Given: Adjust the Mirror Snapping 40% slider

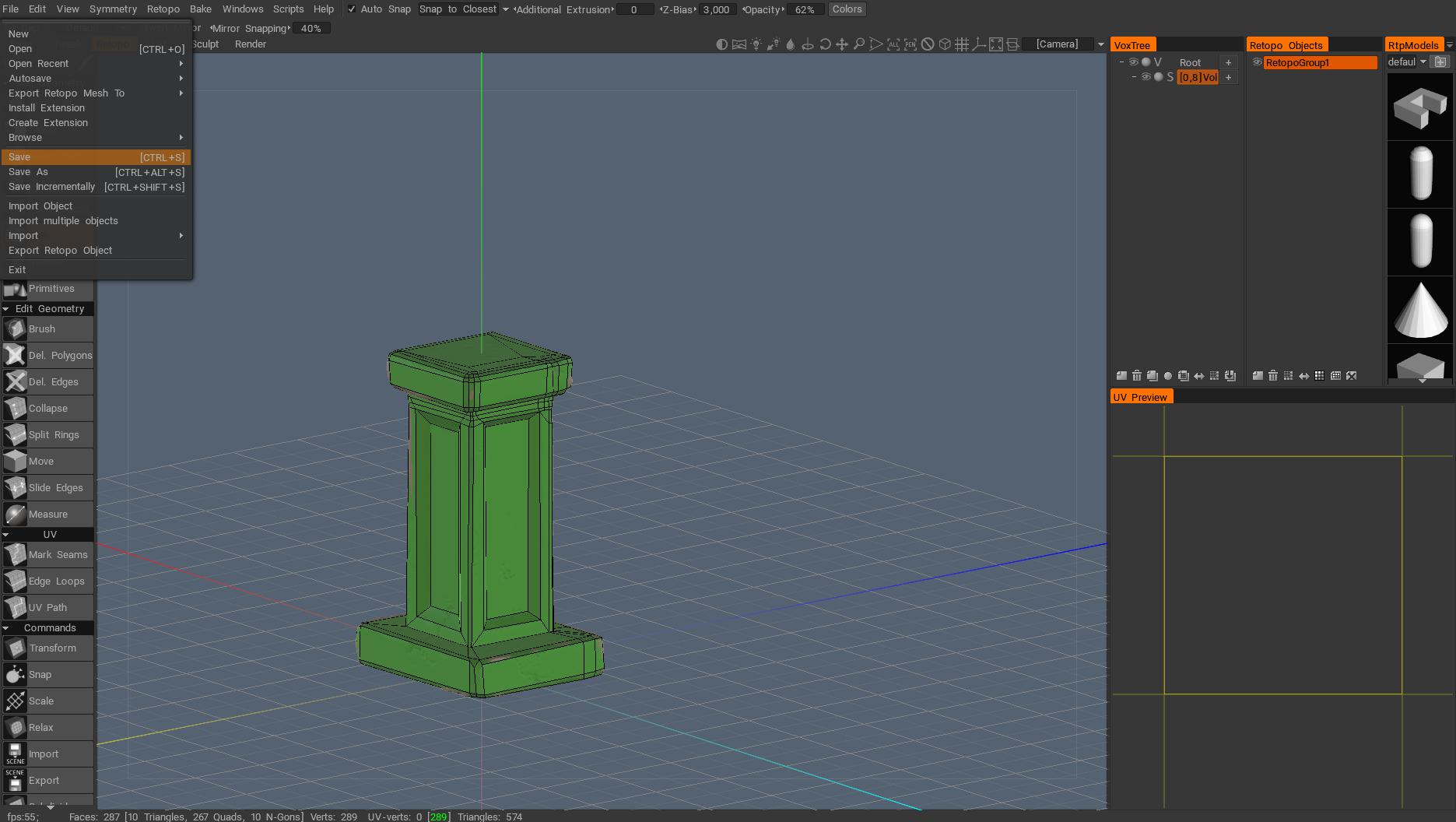Looking at the screenshot, I should pos(311,28).
